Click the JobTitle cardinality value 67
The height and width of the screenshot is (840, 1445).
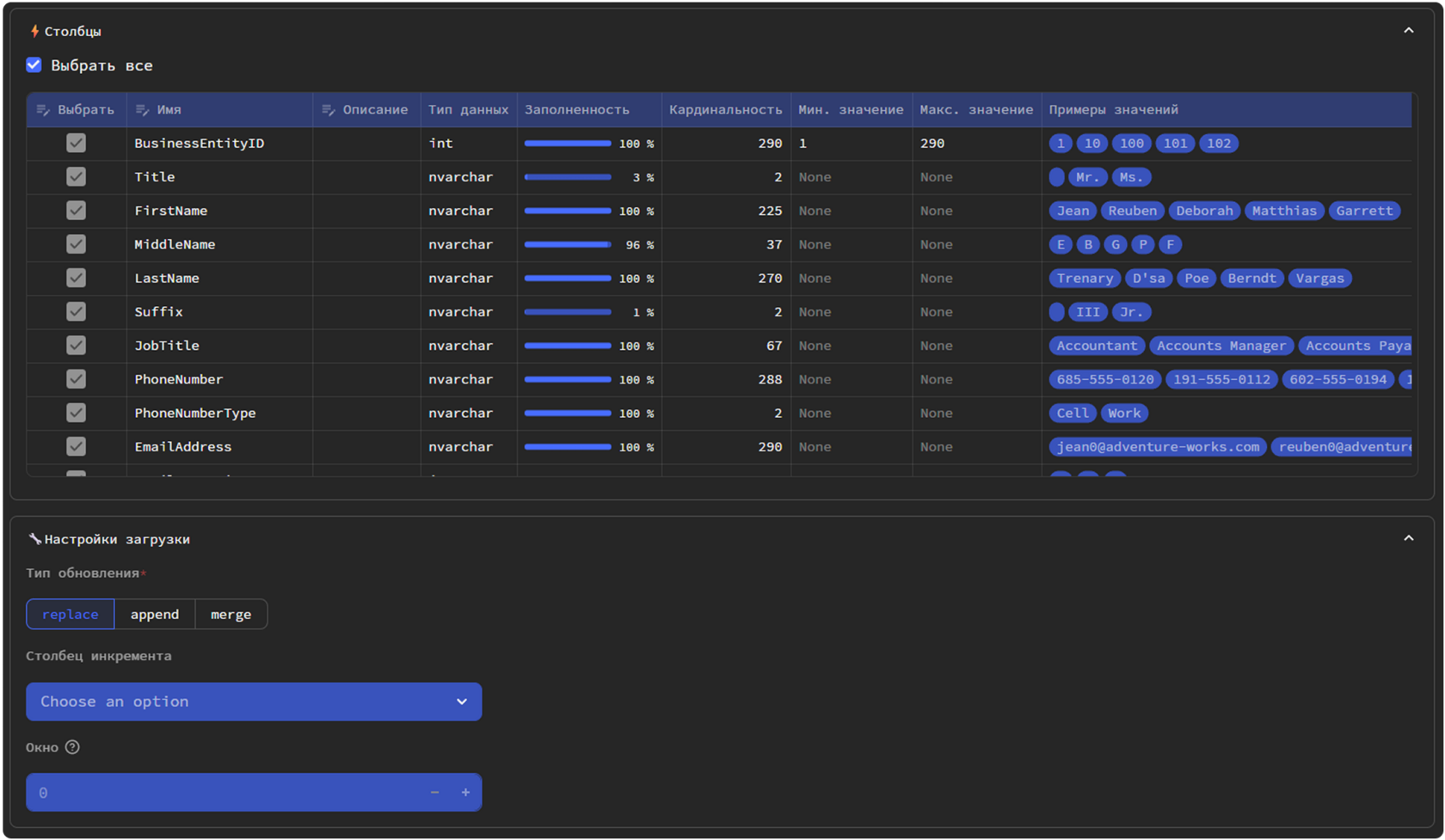tap(774, 346)
